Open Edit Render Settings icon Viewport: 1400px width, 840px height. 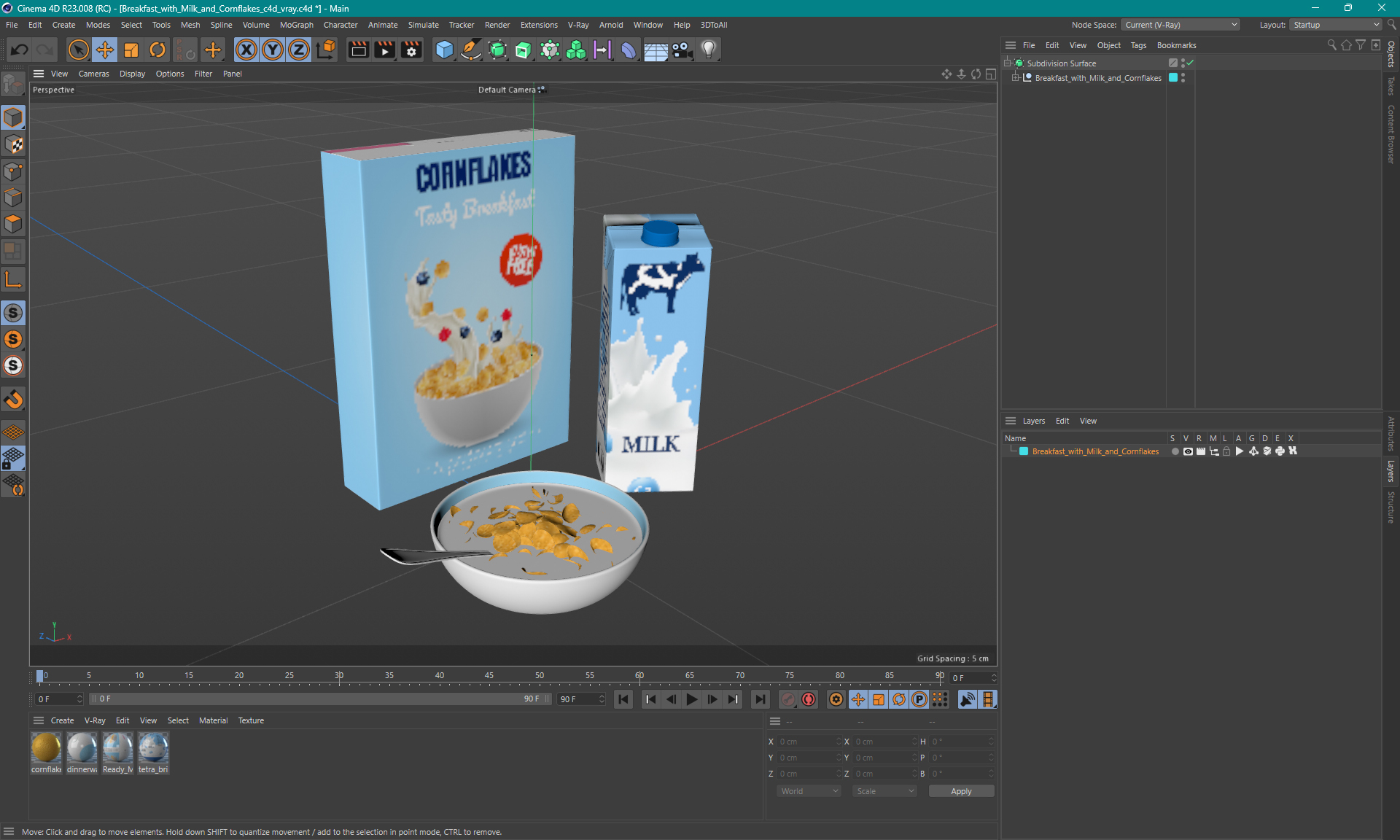(x=412, y=50)
